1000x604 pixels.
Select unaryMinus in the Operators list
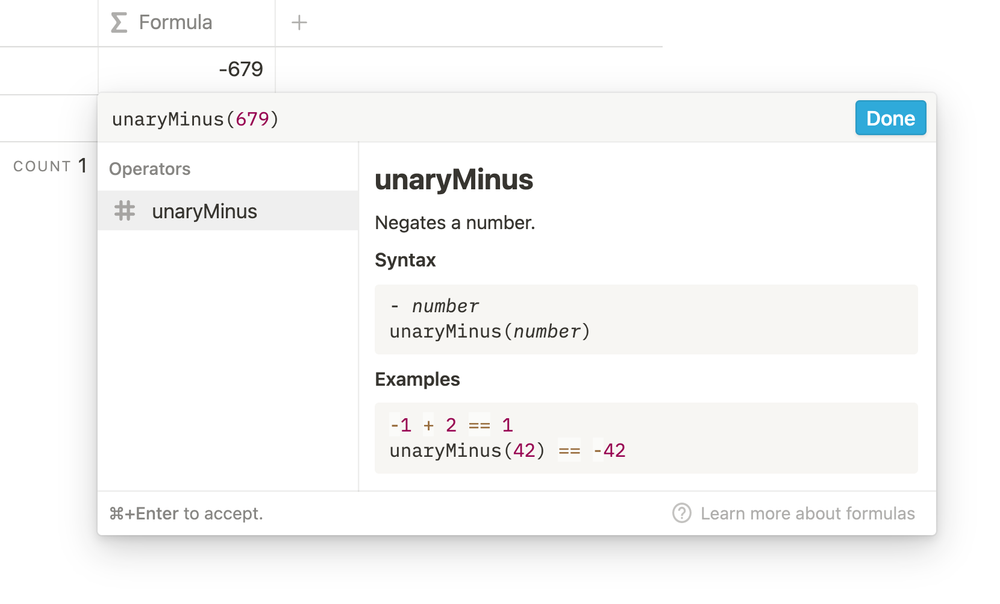pos(205,211)
